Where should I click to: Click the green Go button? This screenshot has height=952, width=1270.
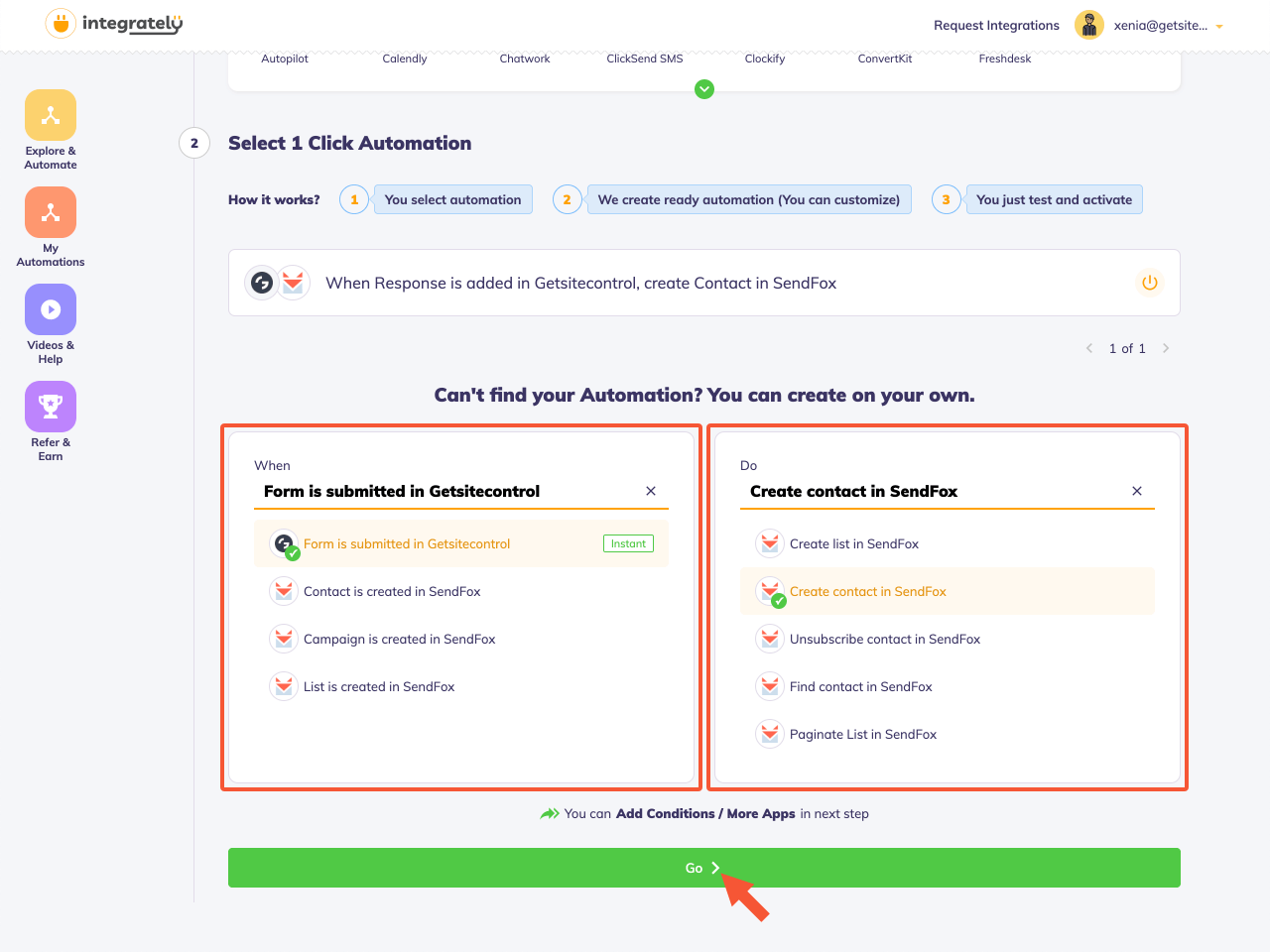click(703, 868)
